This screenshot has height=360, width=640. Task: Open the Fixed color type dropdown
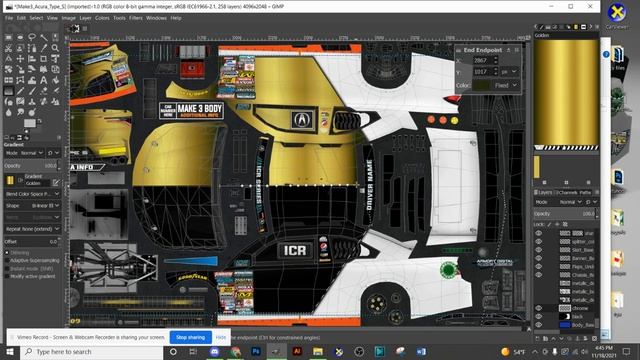tap(506, 85)
